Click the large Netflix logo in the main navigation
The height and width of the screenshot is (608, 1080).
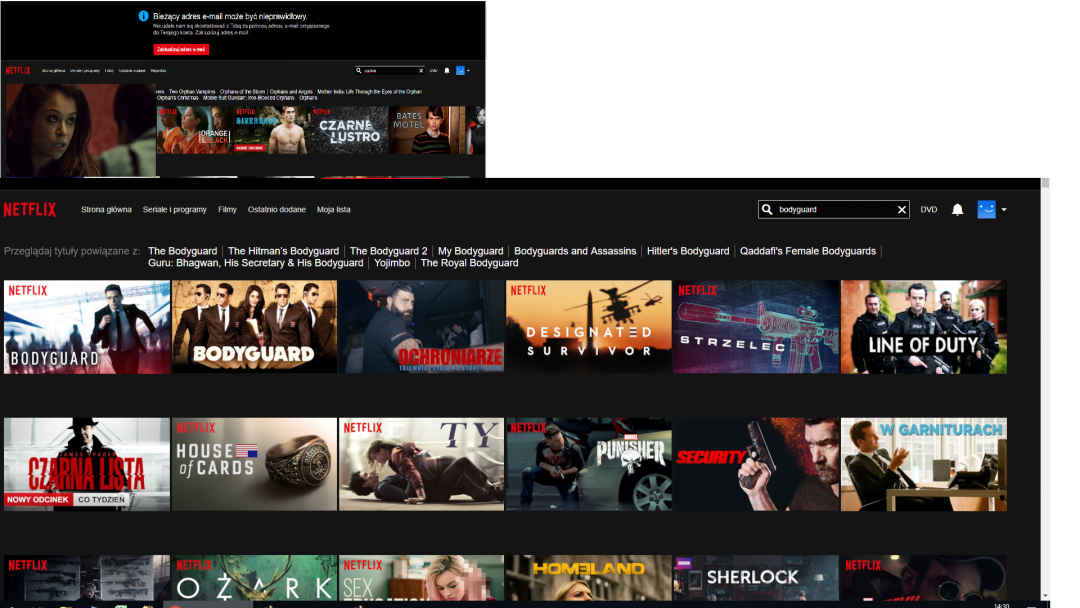tap(30, 210)
